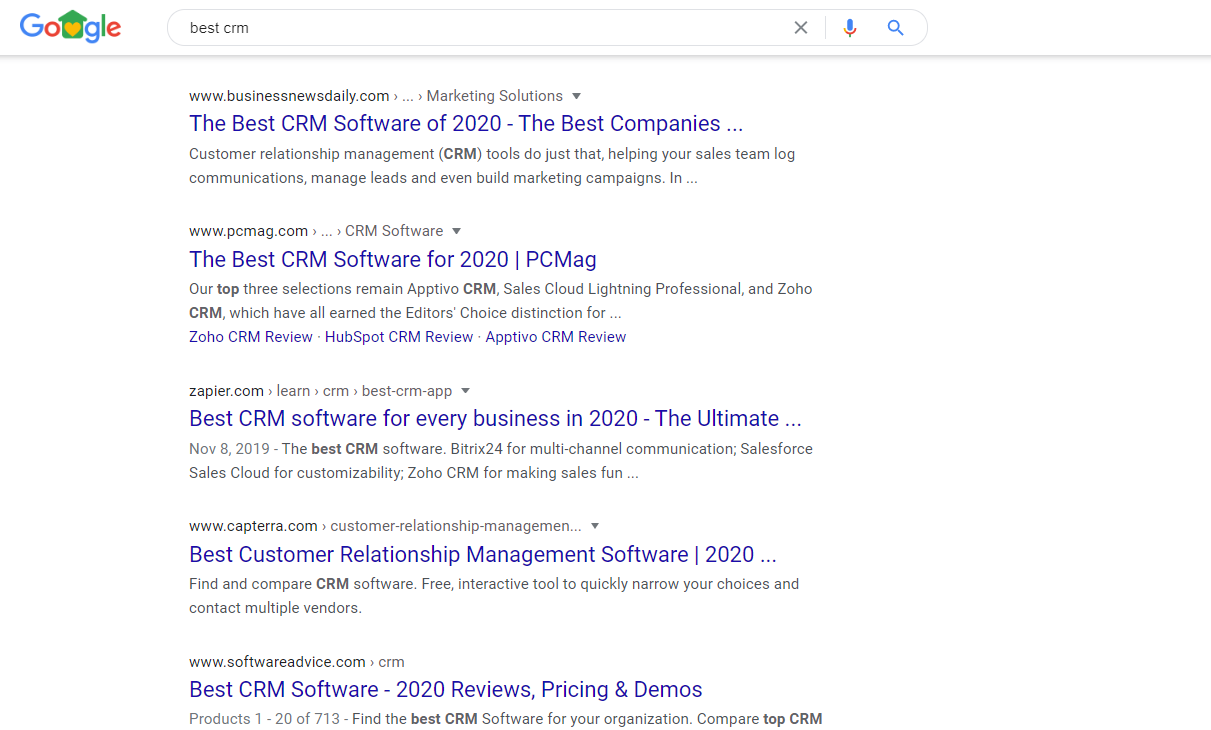Clear the search box with X icon
The height and width of the screenshot is (730, 1211).
[800, 28]
